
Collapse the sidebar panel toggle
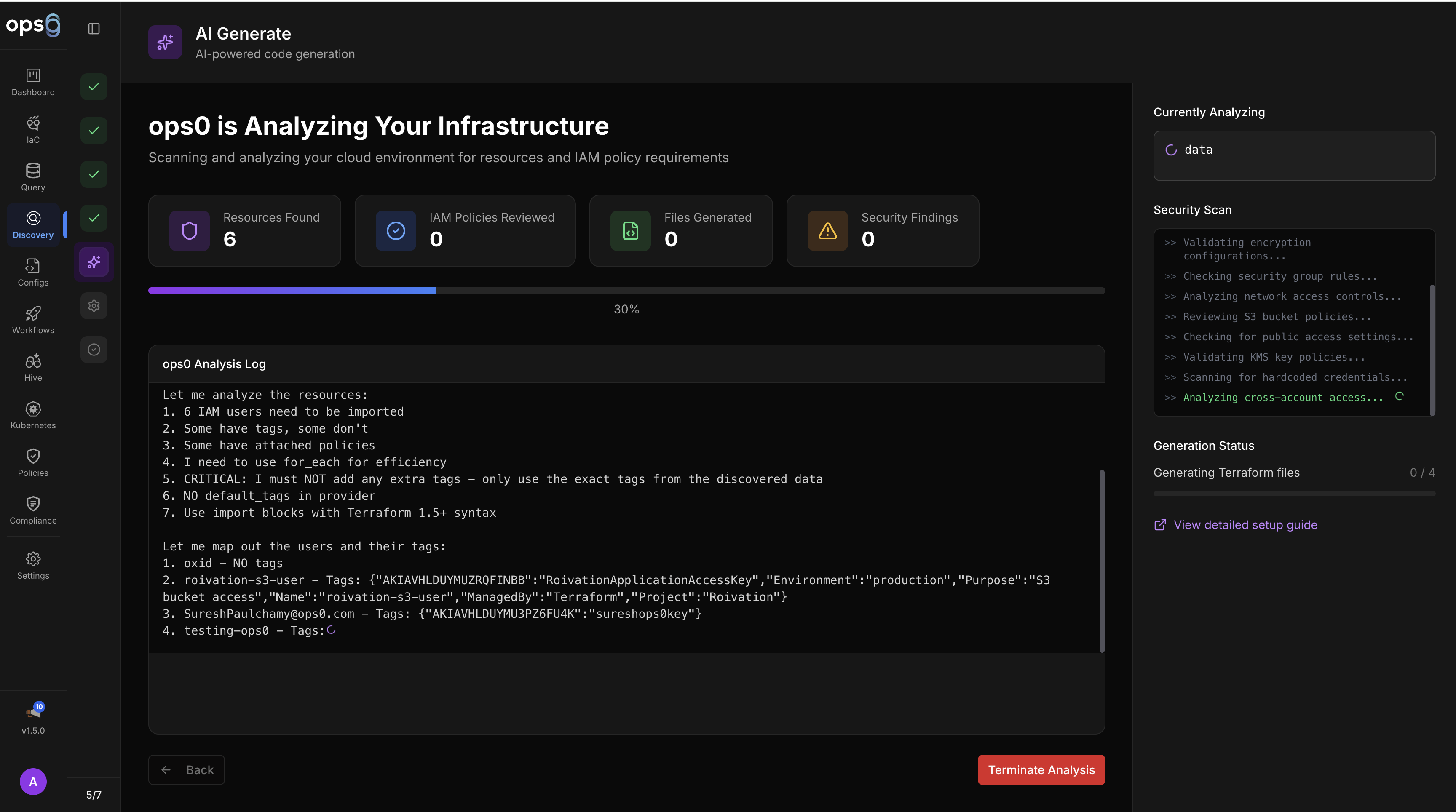tap(94, 28)
